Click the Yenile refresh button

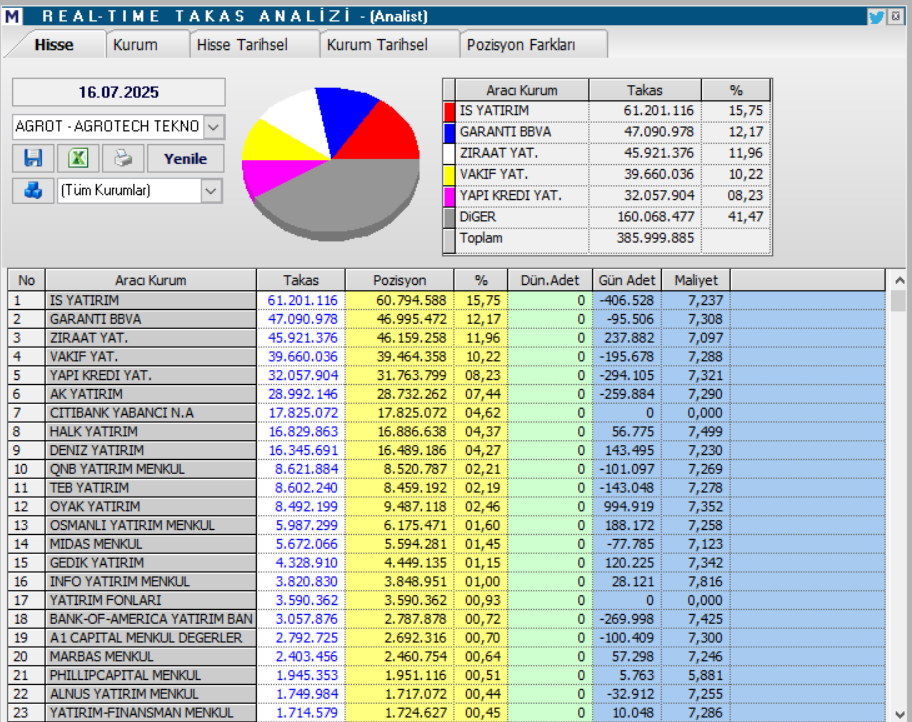[185, 158]
